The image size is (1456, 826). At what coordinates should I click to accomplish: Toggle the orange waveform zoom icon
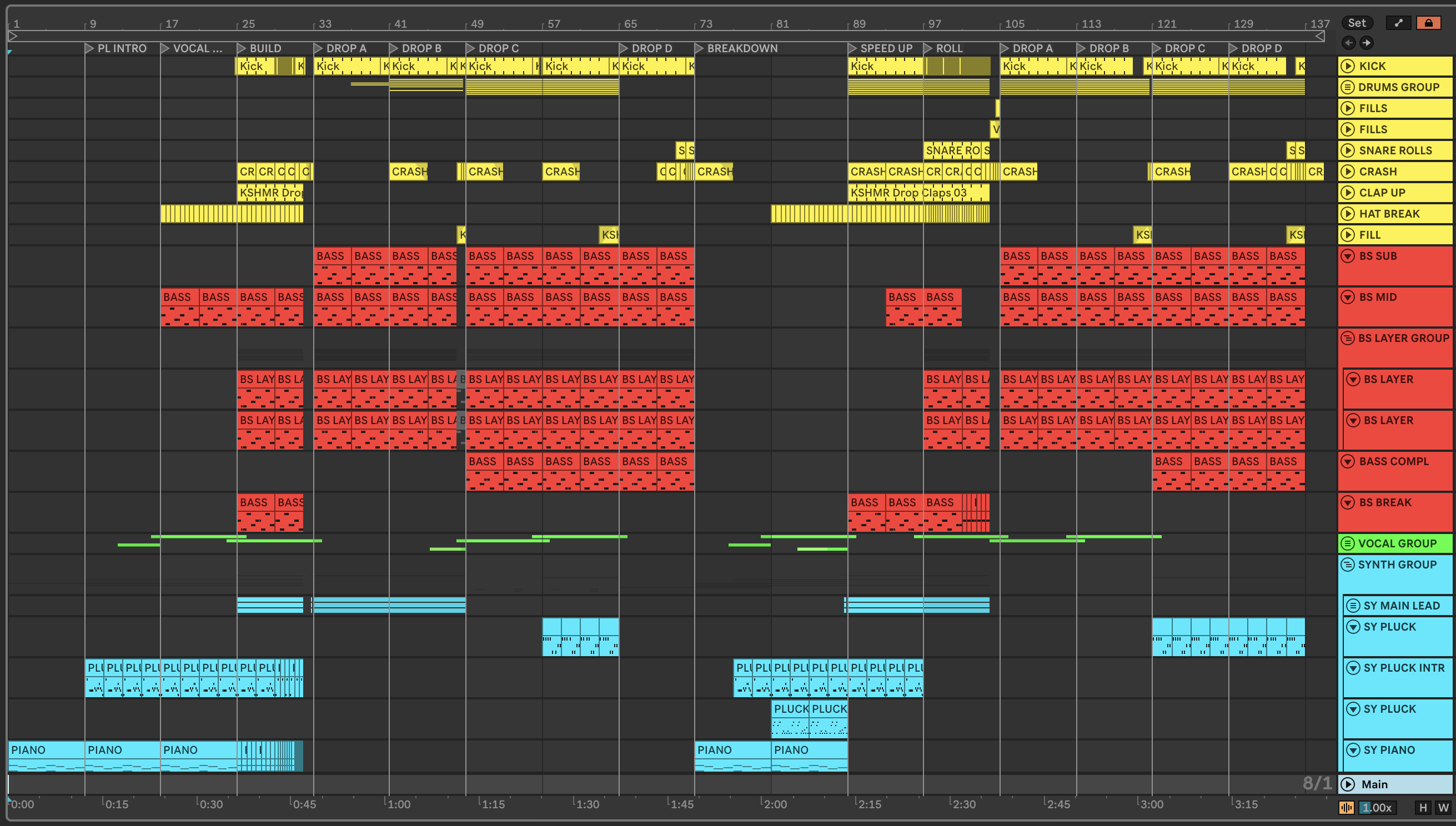point(1346,807)
